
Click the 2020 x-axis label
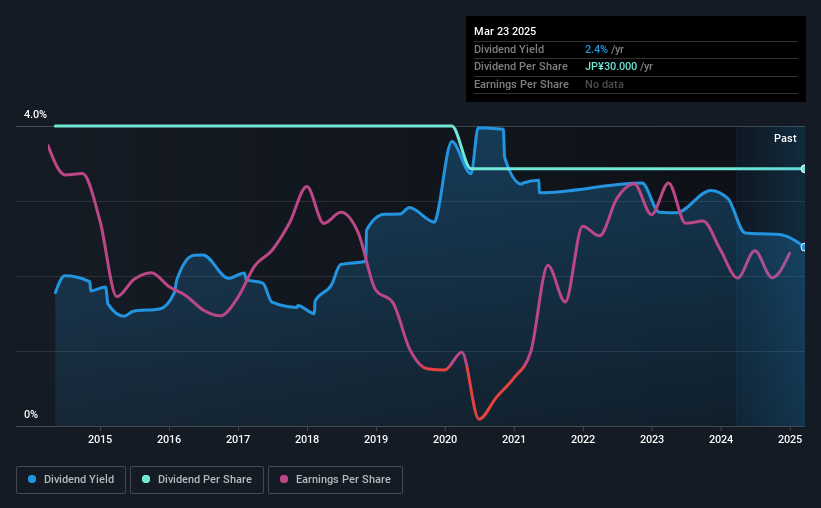445,439
